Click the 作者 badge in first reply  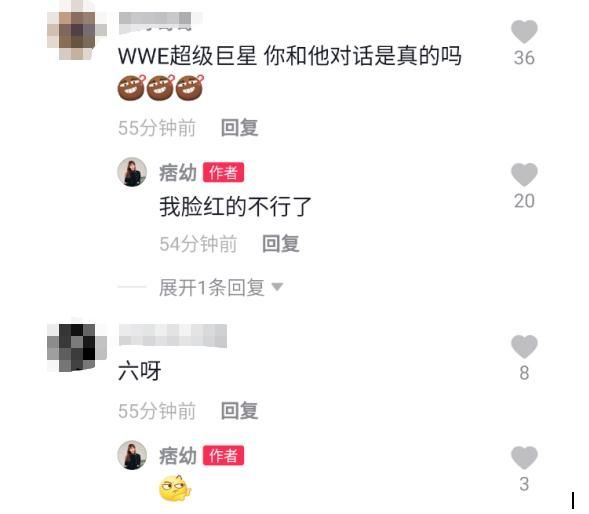(224, 172)
